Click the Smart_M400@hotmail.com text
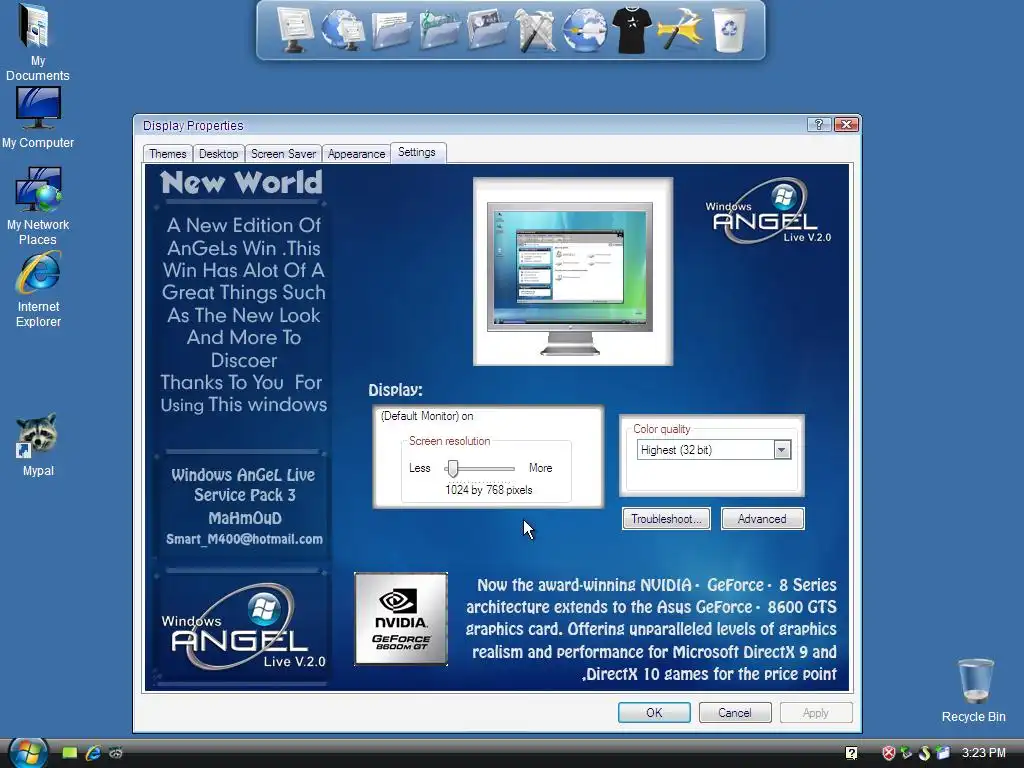1024x768 pixels. 244,539
